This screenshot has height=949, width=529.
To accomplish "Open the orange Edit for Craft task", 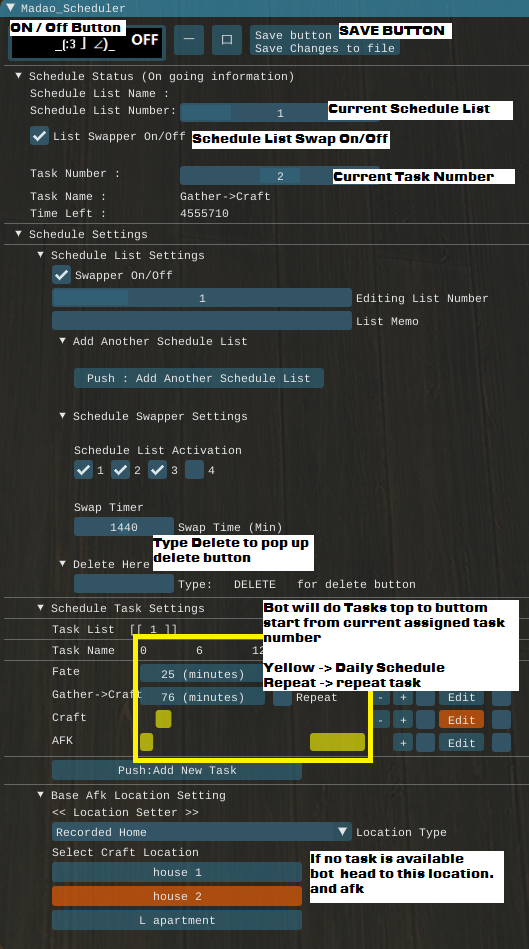I will 461,720.
